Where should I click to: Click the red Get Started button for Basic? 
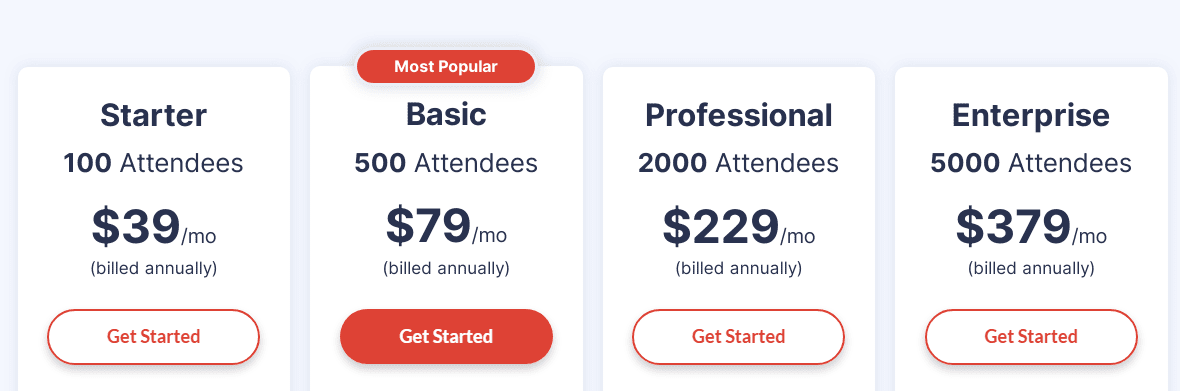click(x=446, y=336)
